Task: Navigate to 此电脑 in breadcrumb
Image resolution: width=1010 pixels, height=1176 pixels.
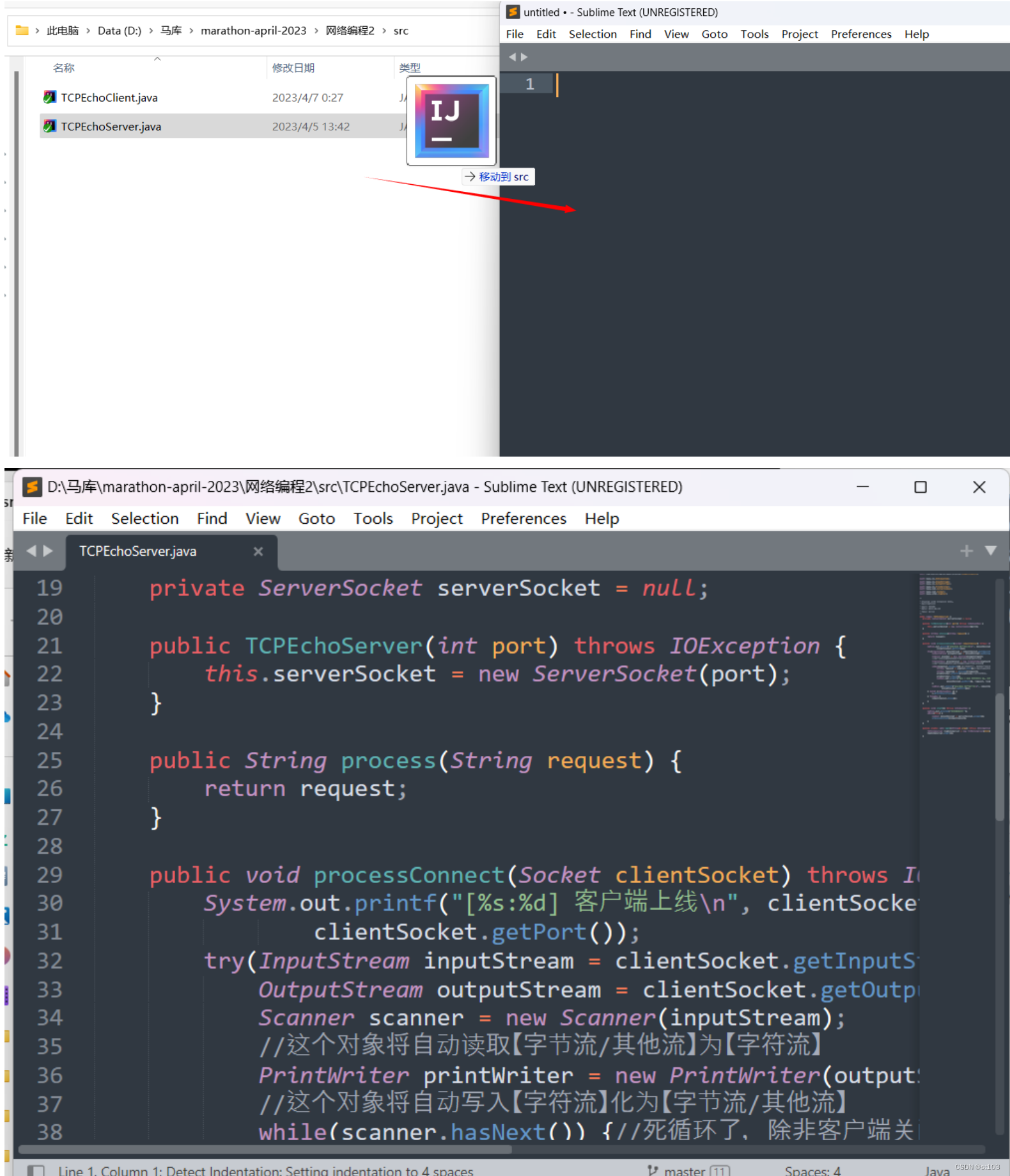Action: pos(63,31)
